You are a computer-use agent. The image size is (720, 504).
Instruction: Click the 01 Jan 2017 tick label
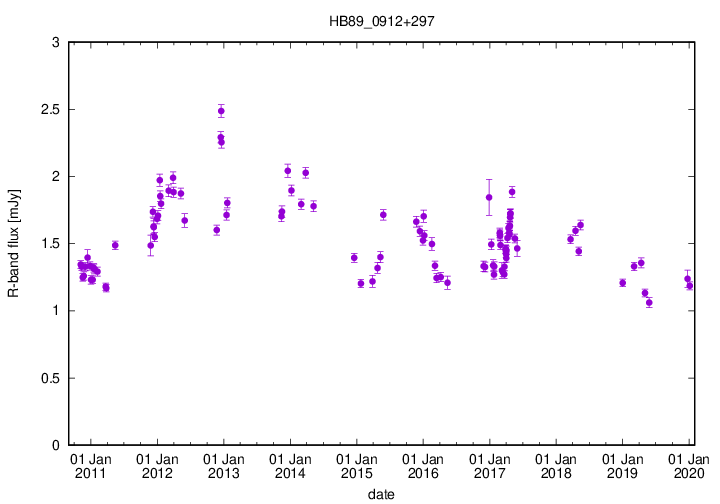(489, 465)
